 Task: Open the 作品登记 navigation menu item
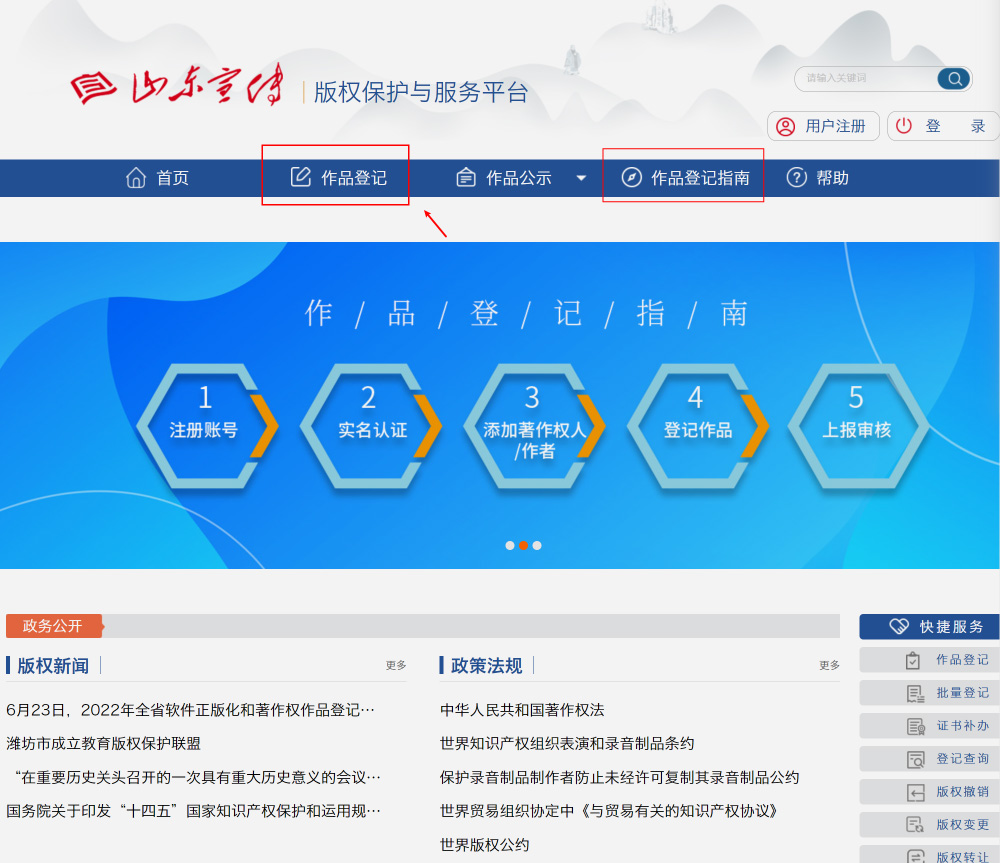[335, 176]
